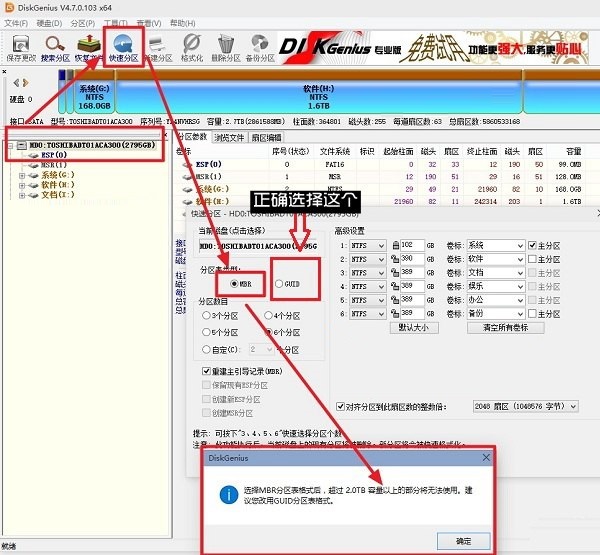Click the Format (格式化) toolbar icon

tap(192, 48)
